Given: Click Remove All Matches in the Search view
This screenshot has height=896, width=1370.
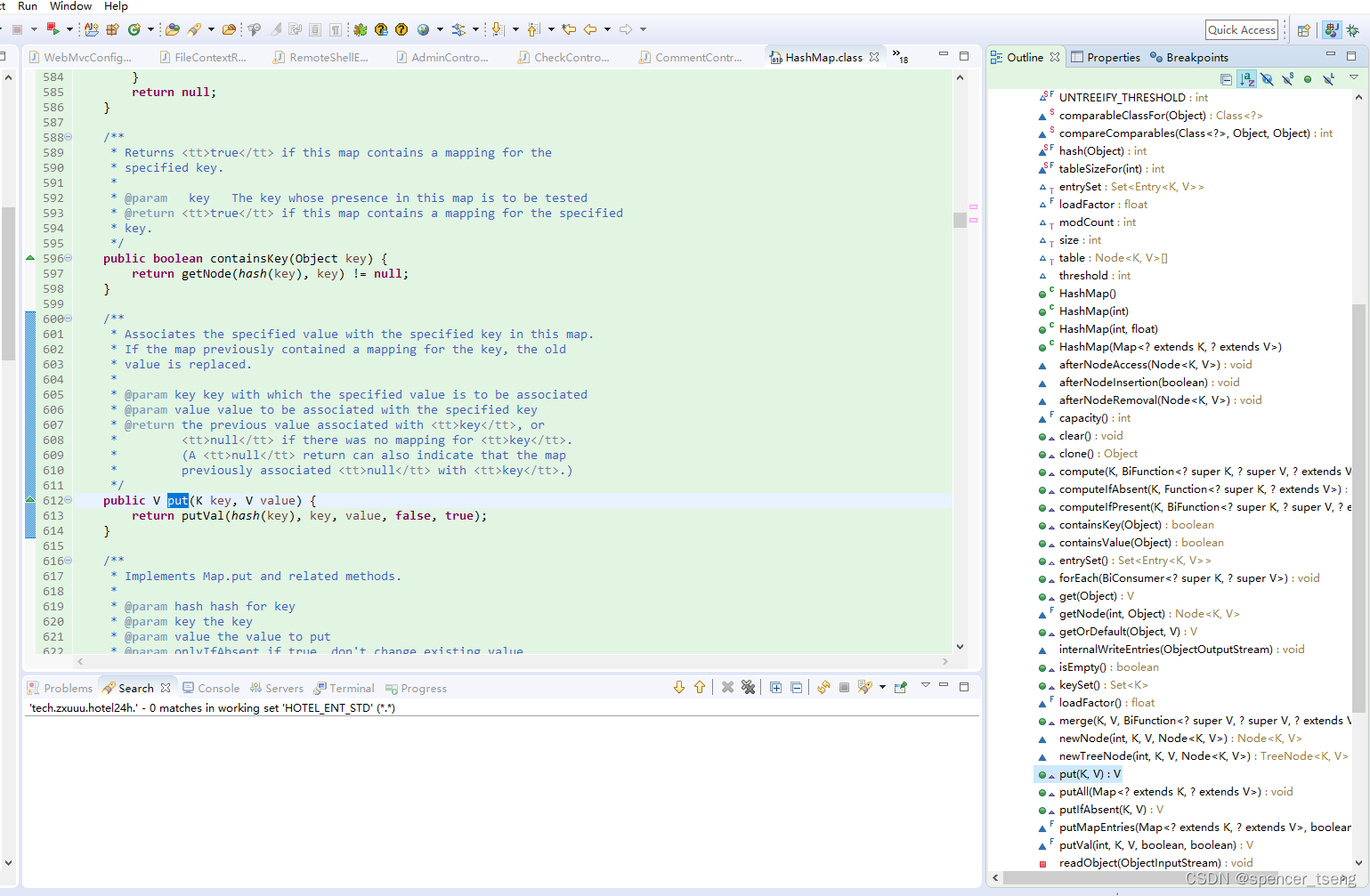Looking at the screenshot, I should pos(749,687).
